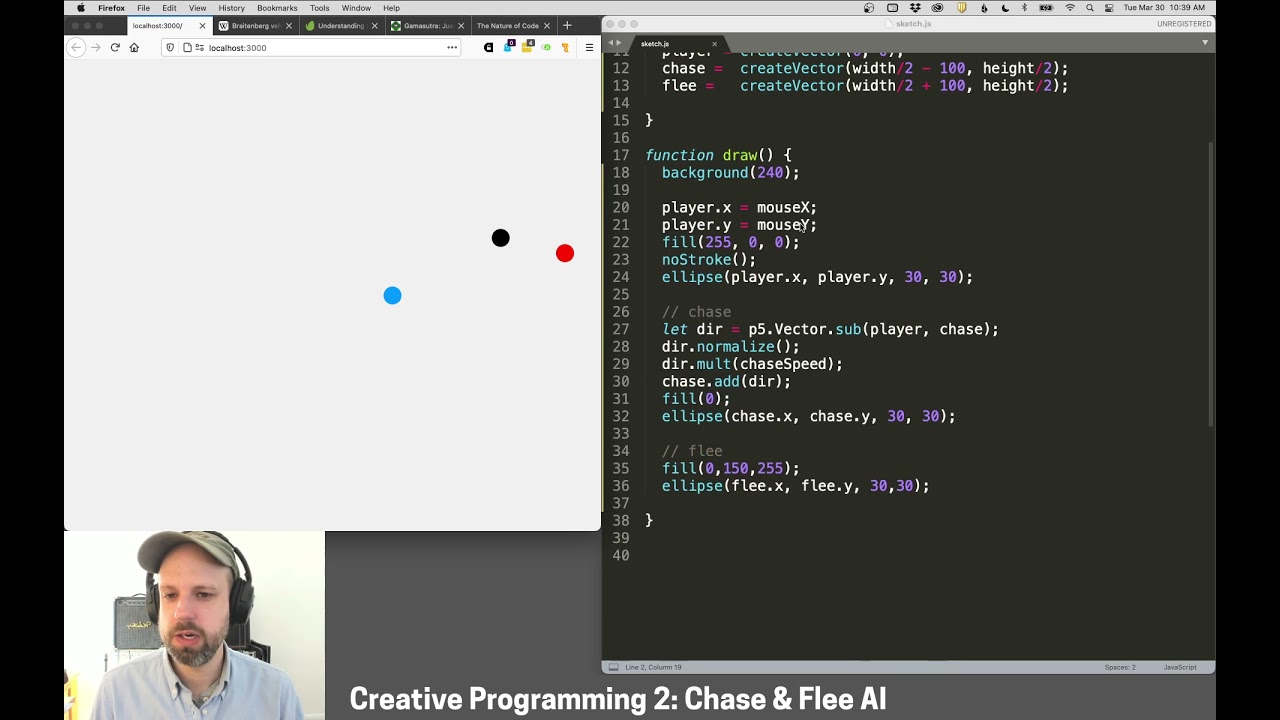
Task: Click the battery status icon
Action: coord(1046,8)
